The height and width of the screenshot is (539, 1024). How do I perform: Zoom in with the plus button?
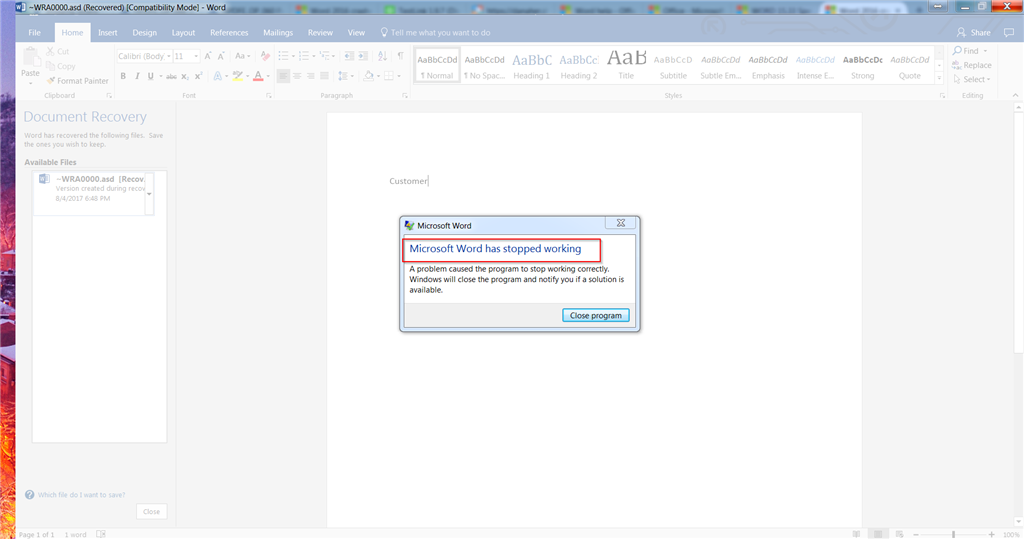(x=991, y=534)
